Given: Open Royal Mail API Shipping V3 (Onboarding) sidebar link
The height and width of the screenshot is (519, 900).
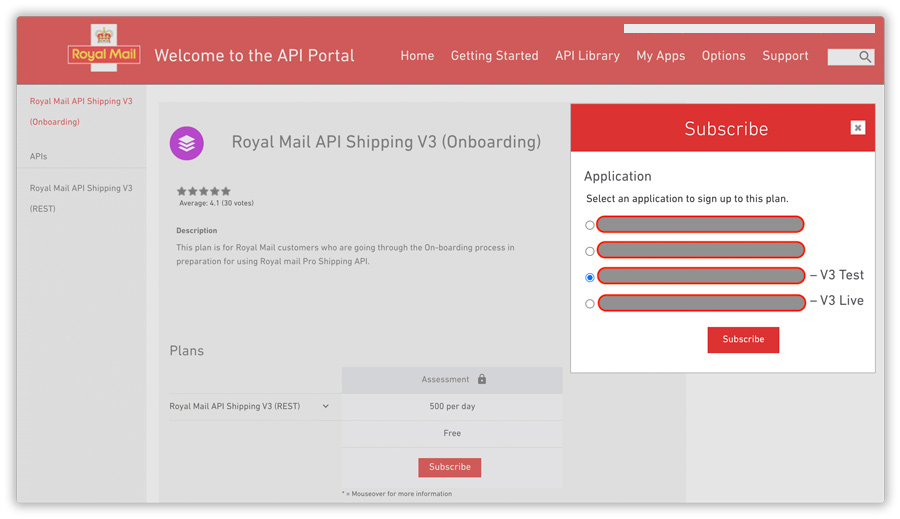Looking at the screenshot, I should point(81,111).
